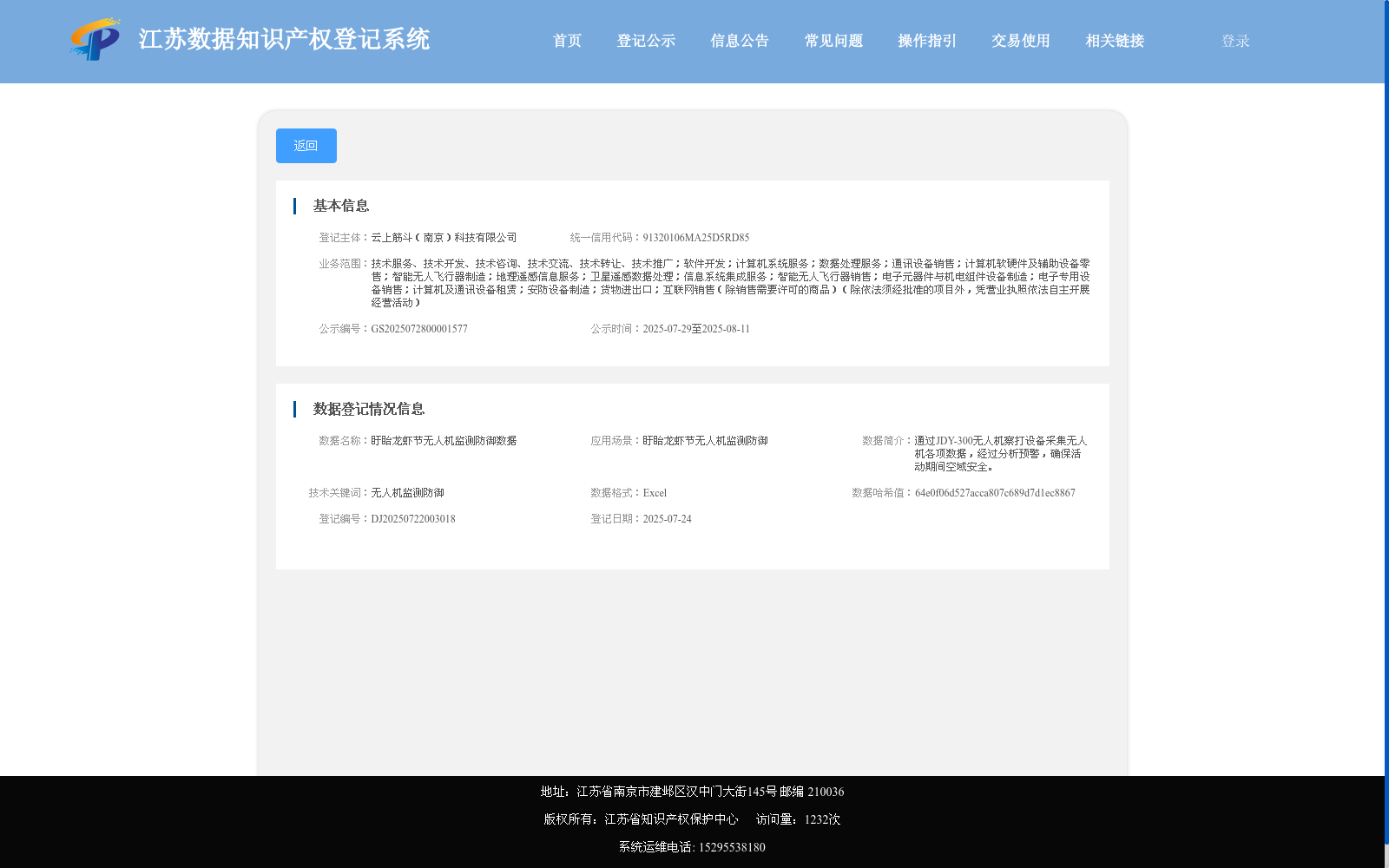Click the 版权所有 copyright text in footer
Image resolution: width=1389 pixels, height=868 pixels.
coord(641,819)
